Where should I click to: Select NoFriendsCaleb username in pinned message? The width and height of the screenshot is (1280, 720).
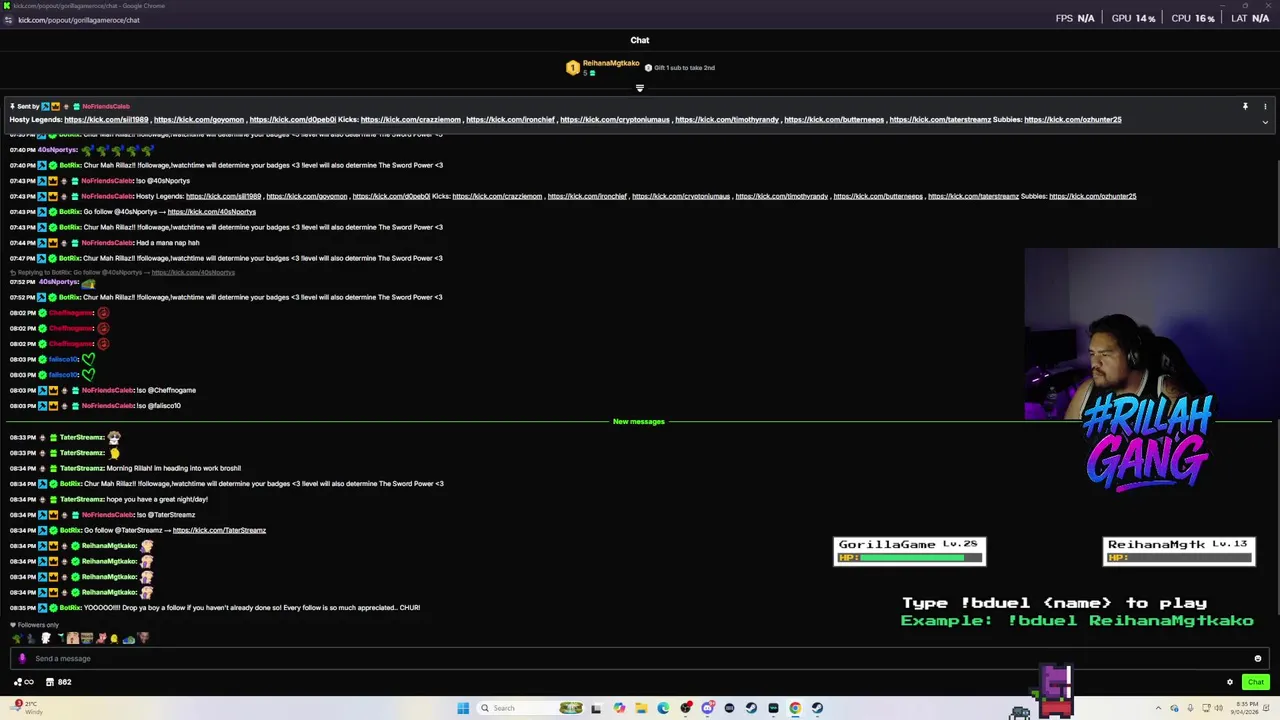[105, 106]
